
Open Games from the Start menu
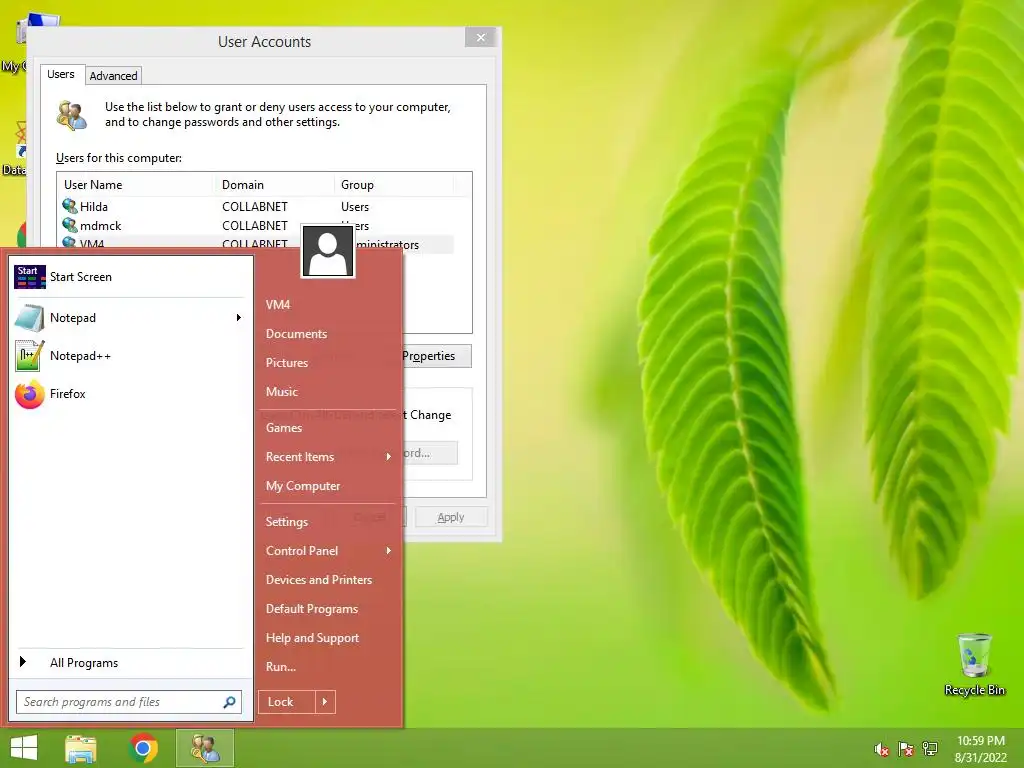283,428
